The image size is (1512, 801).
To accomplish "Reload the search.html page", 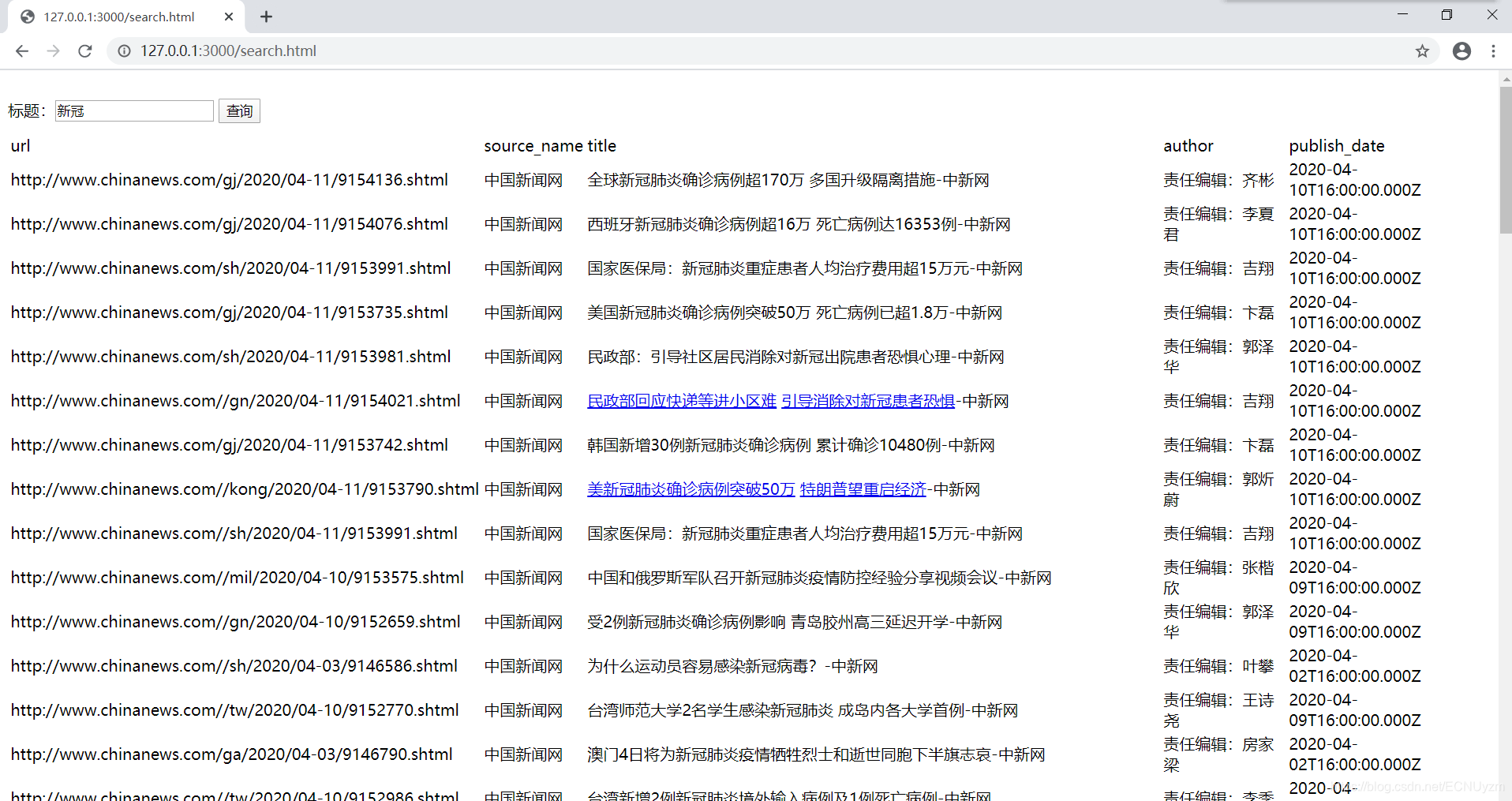I will 84,51.
